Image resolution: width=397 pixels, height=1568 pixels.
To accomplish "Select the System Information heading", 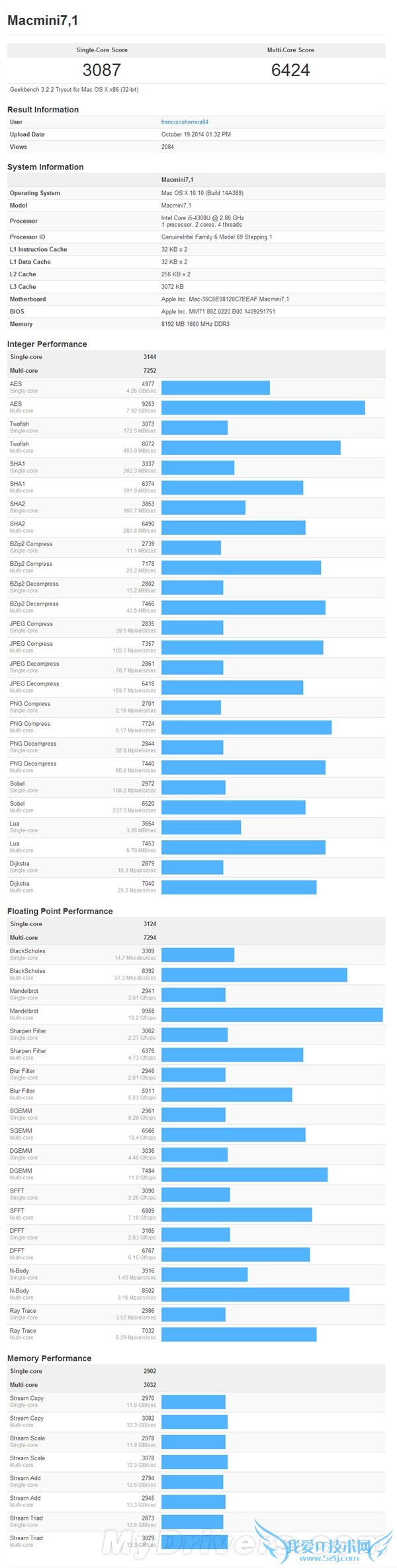I will coord(45,167).
